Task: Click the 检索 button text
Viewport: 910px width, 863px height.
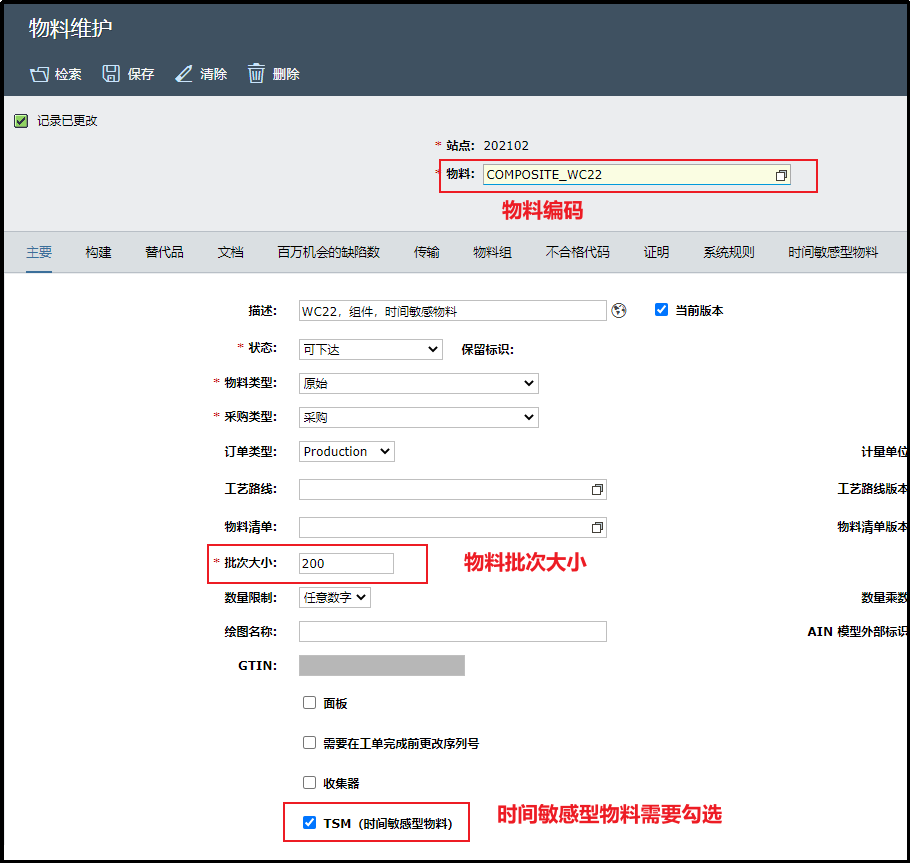Action: point(68,74)
